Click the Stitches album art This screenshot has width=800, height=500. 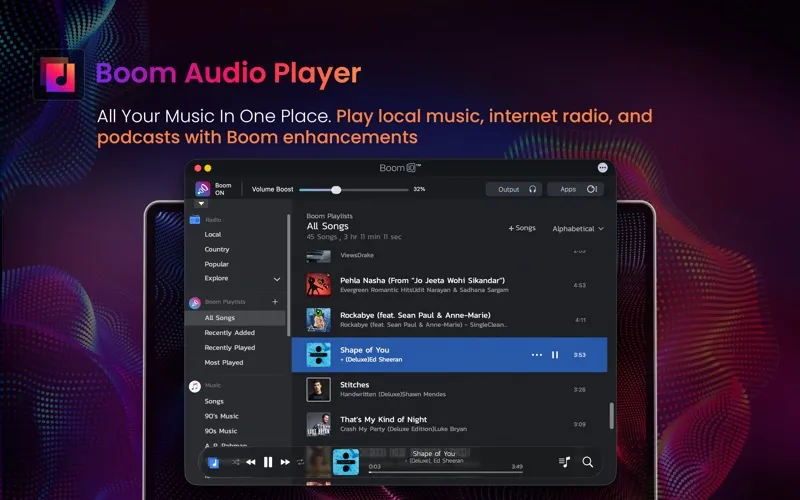coord(318,389)
